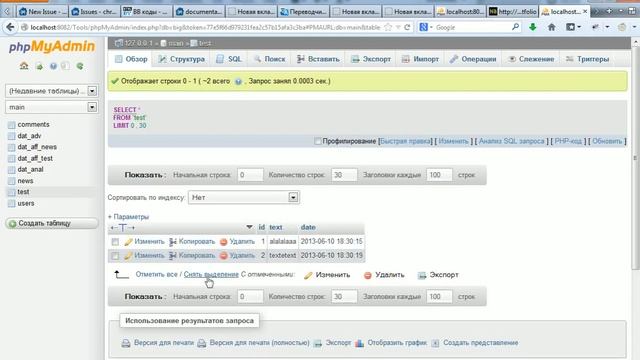Open the browser home page icon
Viewport: 640px width, 360px height.
click(x=551, y=27)
